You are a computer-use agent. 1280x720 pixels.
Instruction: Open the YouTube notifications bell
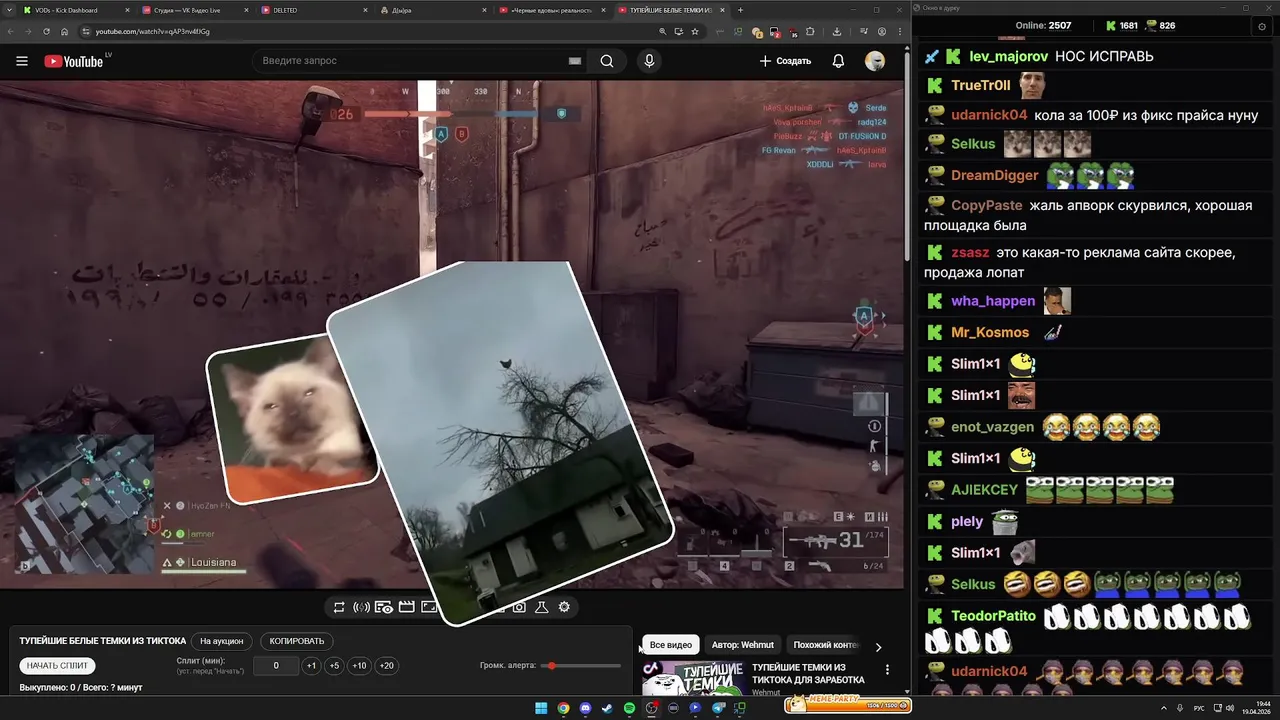pyautogui.click(x=838, y=61)
